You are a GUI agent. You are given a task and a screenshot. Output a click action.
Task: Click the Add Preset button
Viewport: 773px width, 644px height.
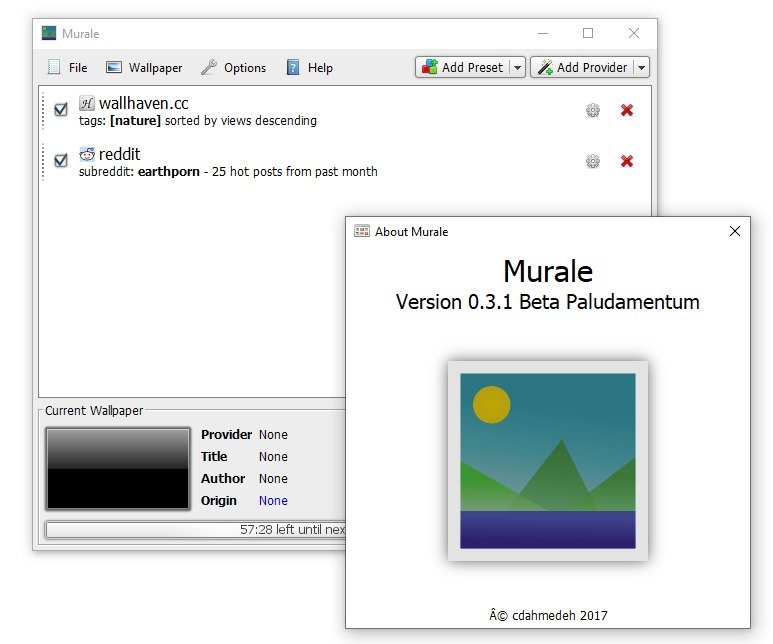point(463,67)
